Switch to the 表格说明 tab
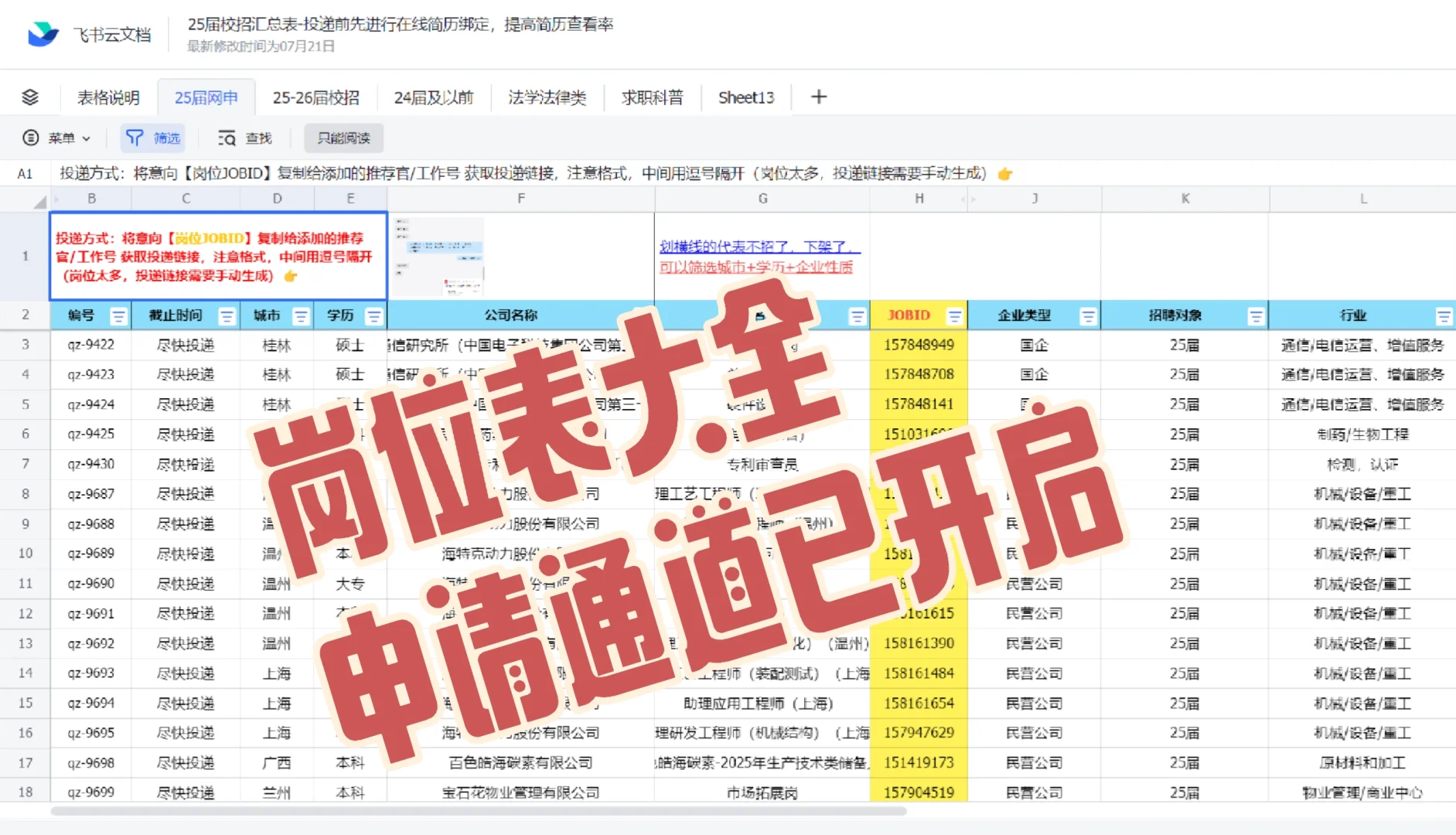The width and height of the screenshot is (1456, 835). [108, 97]
